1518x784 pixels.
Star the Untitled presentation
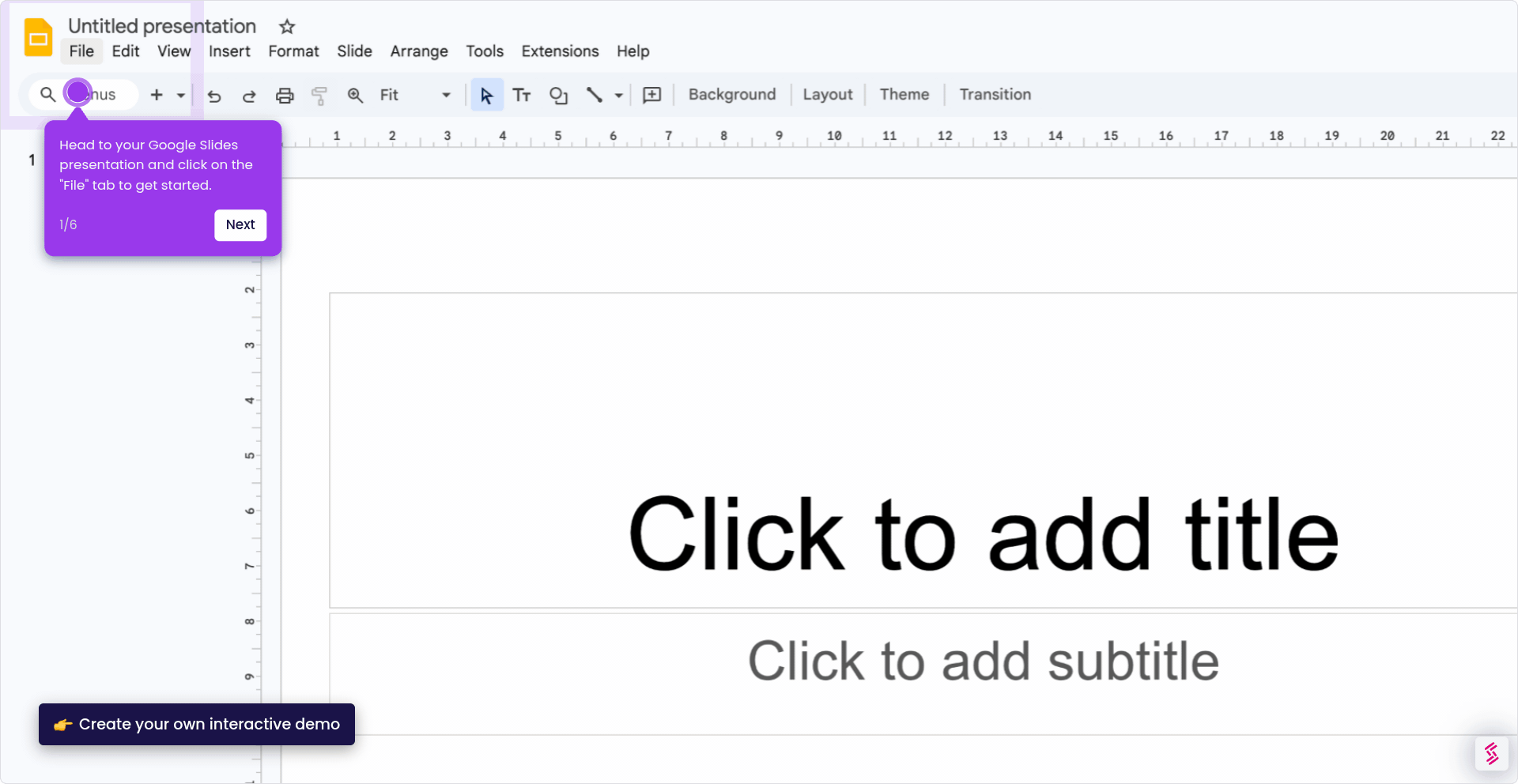pos(287,27)
